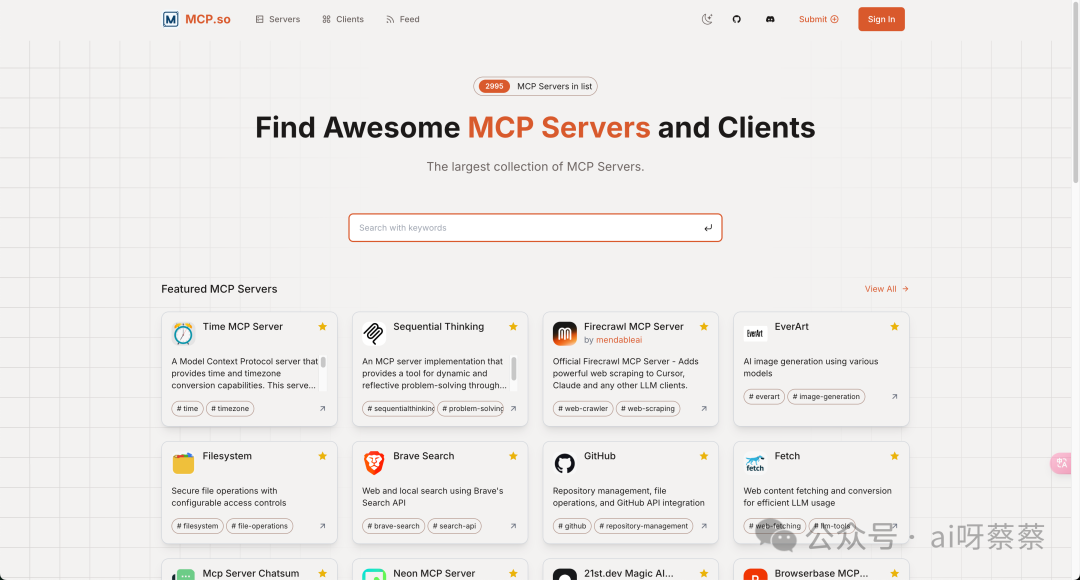Click the Sequential Thinking card icon
This screenshot has width=1080, height=580.
(373, 333)
